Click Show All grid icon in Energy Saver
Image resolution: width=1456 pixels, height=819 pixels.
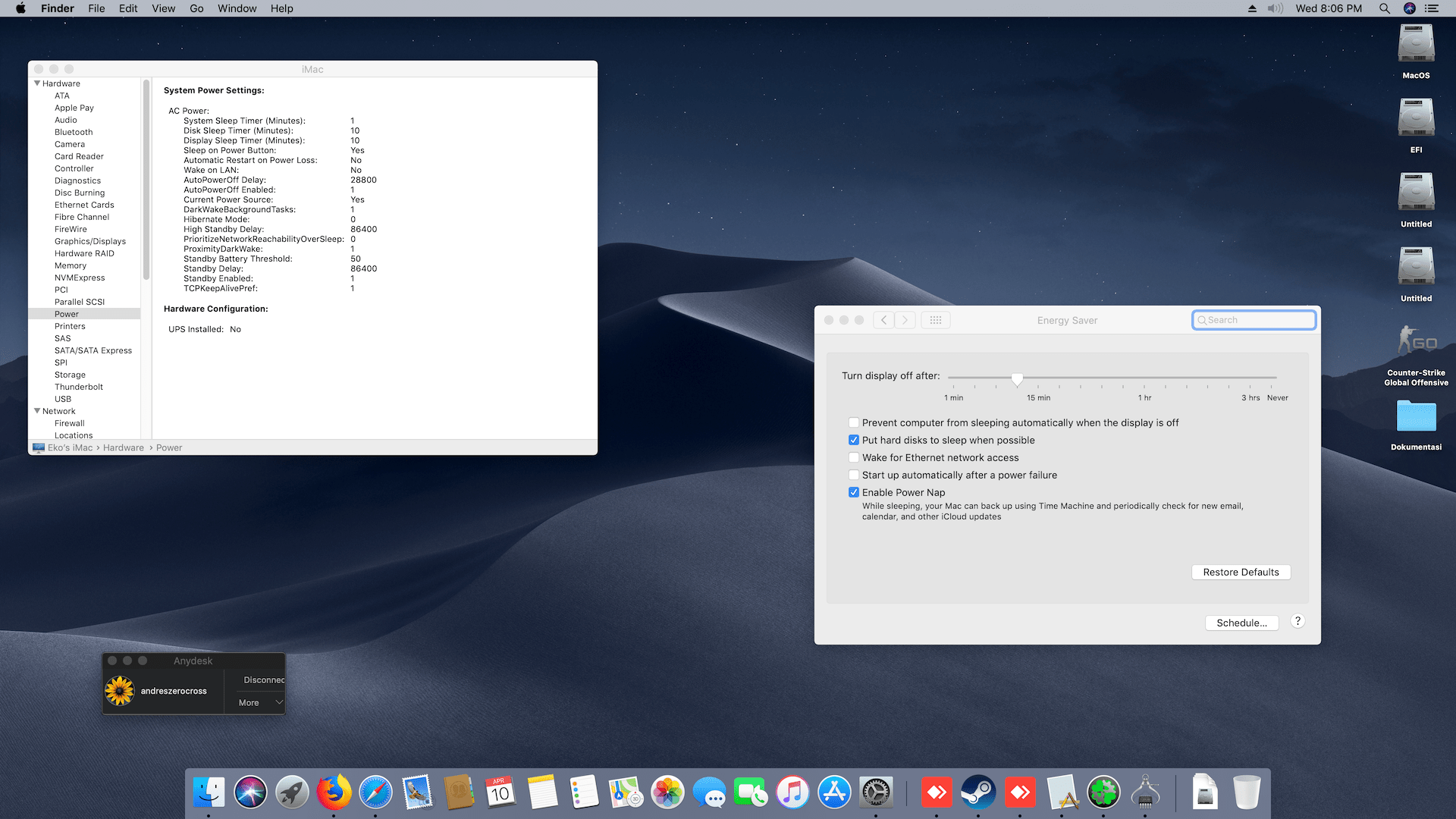pyautogui.click(x=935, y=320)
